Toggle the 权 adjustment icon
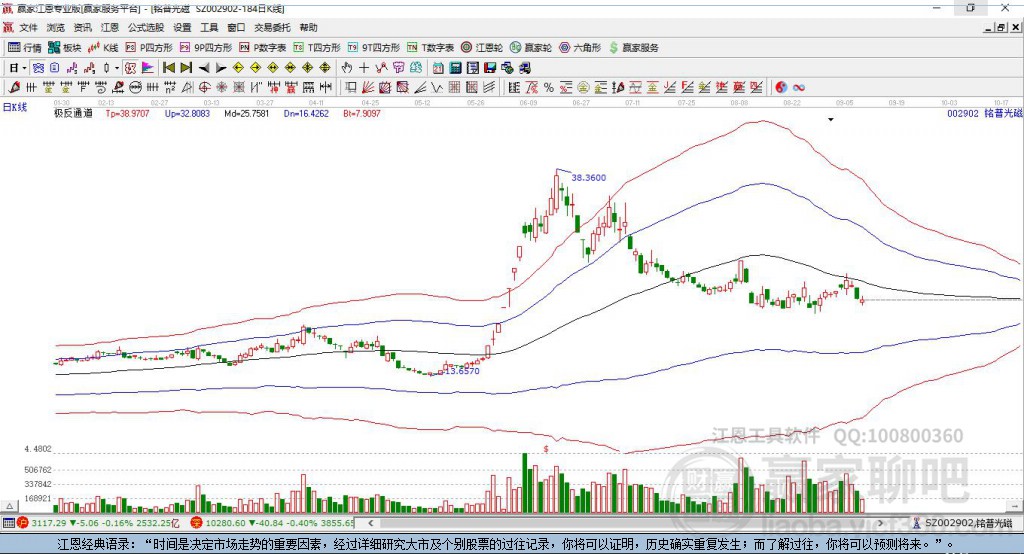1024x554 pixels. tap(131, 68)
